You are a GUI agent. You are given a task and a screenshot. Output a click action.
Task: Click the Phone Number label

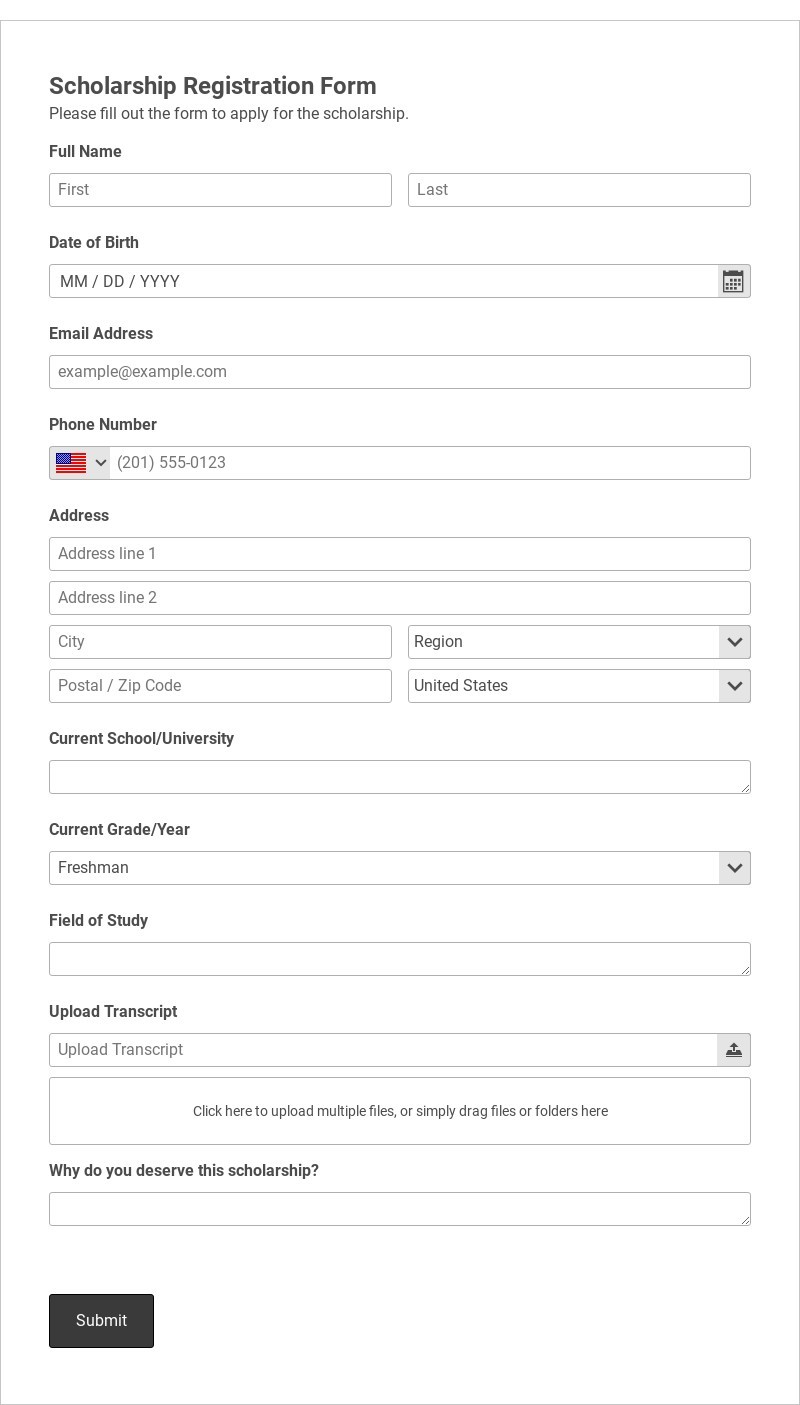point(103,425)
